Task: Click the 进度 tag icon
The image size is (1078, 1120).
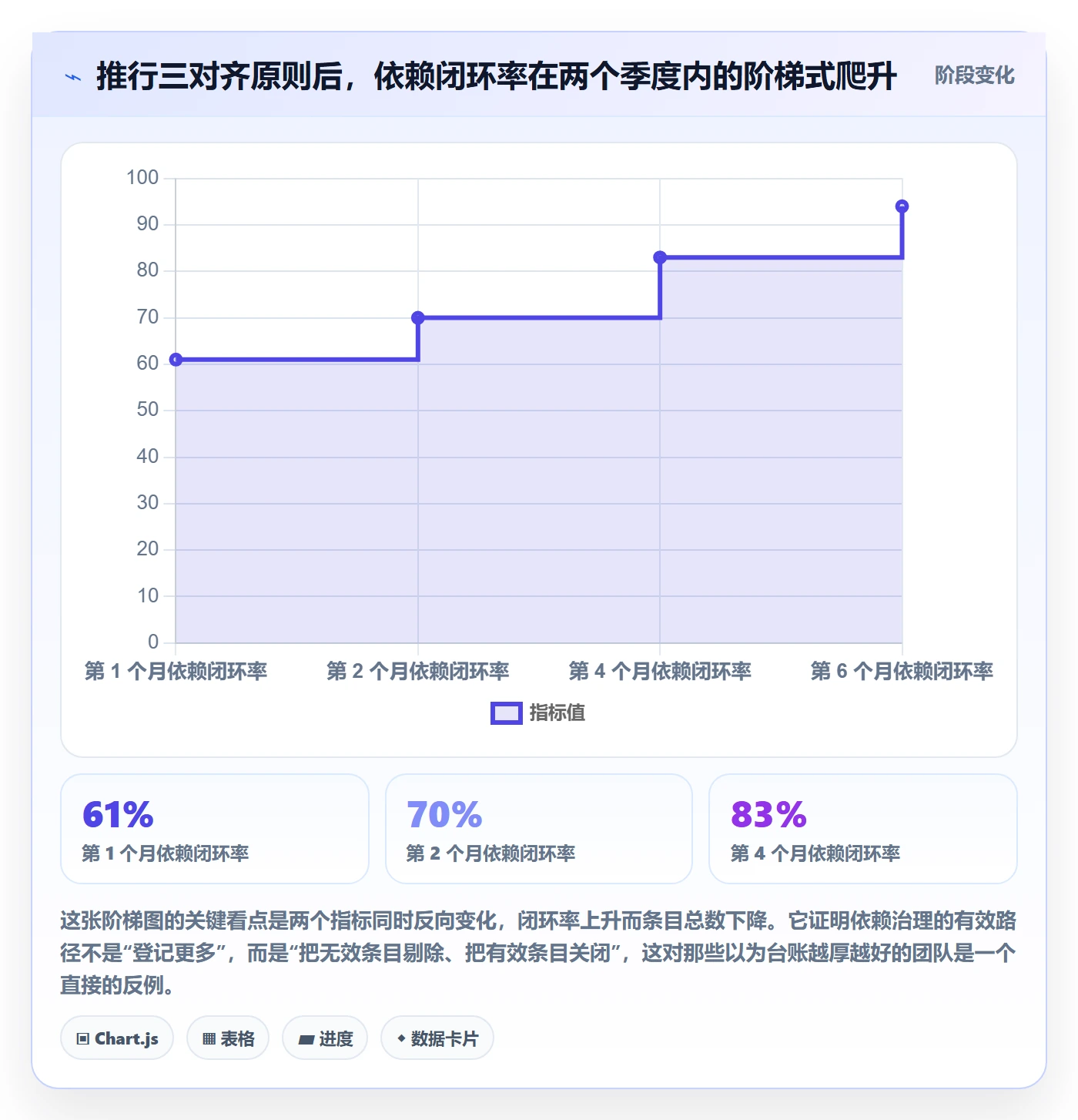Action: coord(306,1039)
